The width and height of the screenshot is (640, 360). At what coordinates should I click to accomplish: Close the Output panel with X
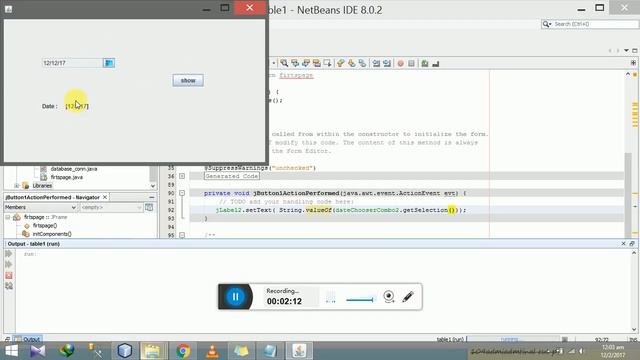623,244
